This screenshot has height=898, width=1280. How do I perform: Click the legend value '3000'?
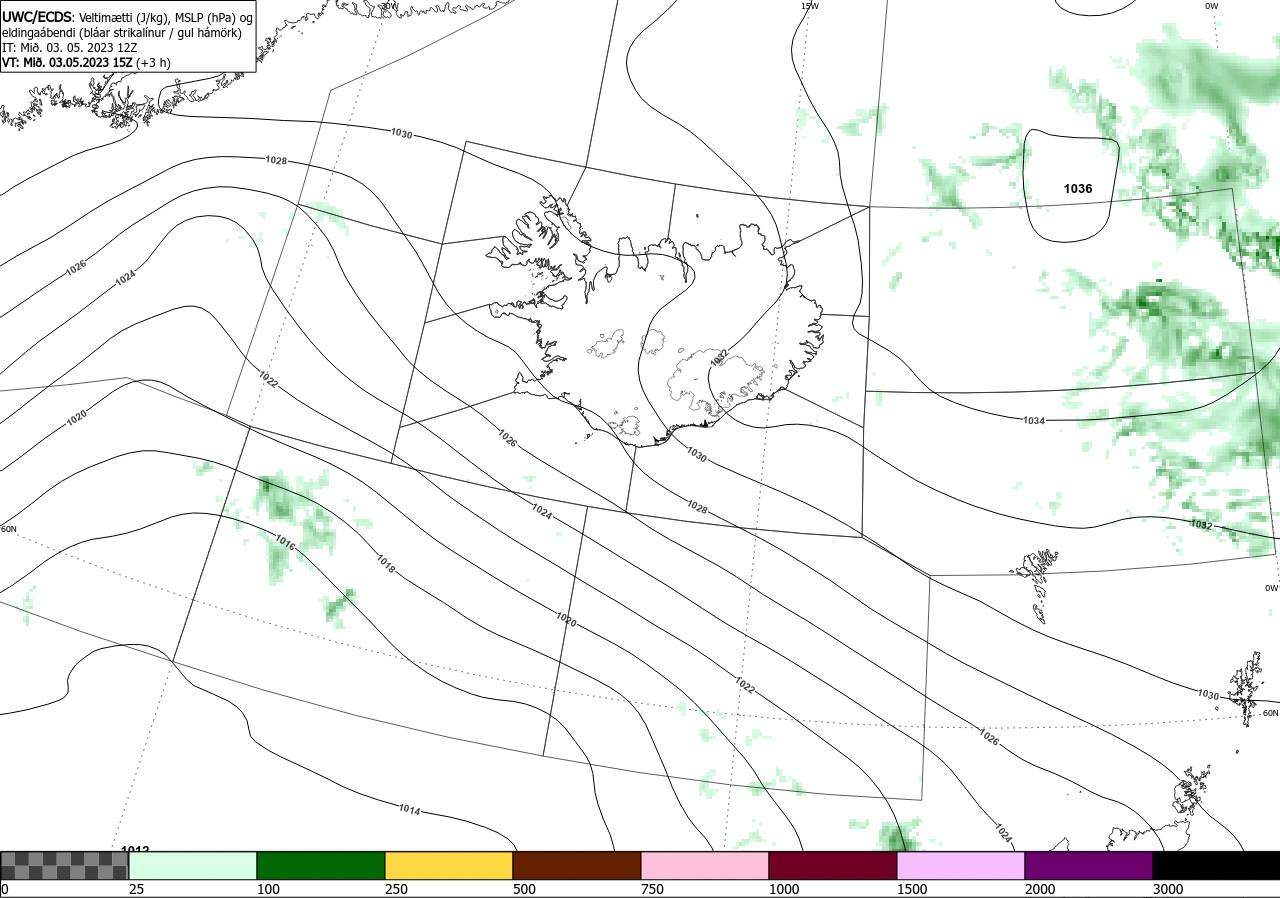[1167, 889]
